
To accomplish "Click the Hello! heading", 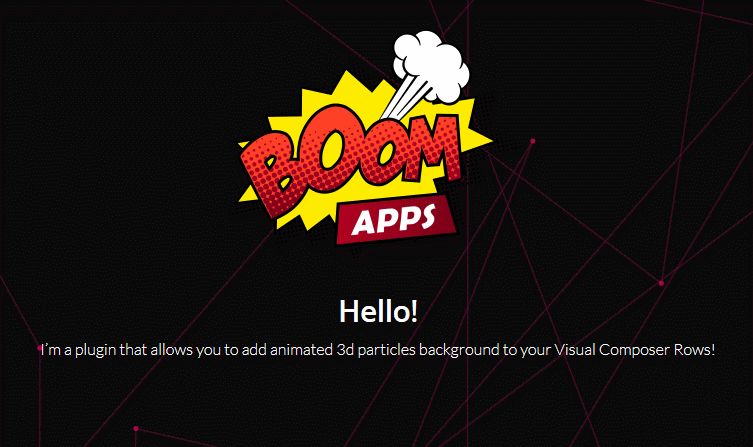I will click(x=378, y=311).
